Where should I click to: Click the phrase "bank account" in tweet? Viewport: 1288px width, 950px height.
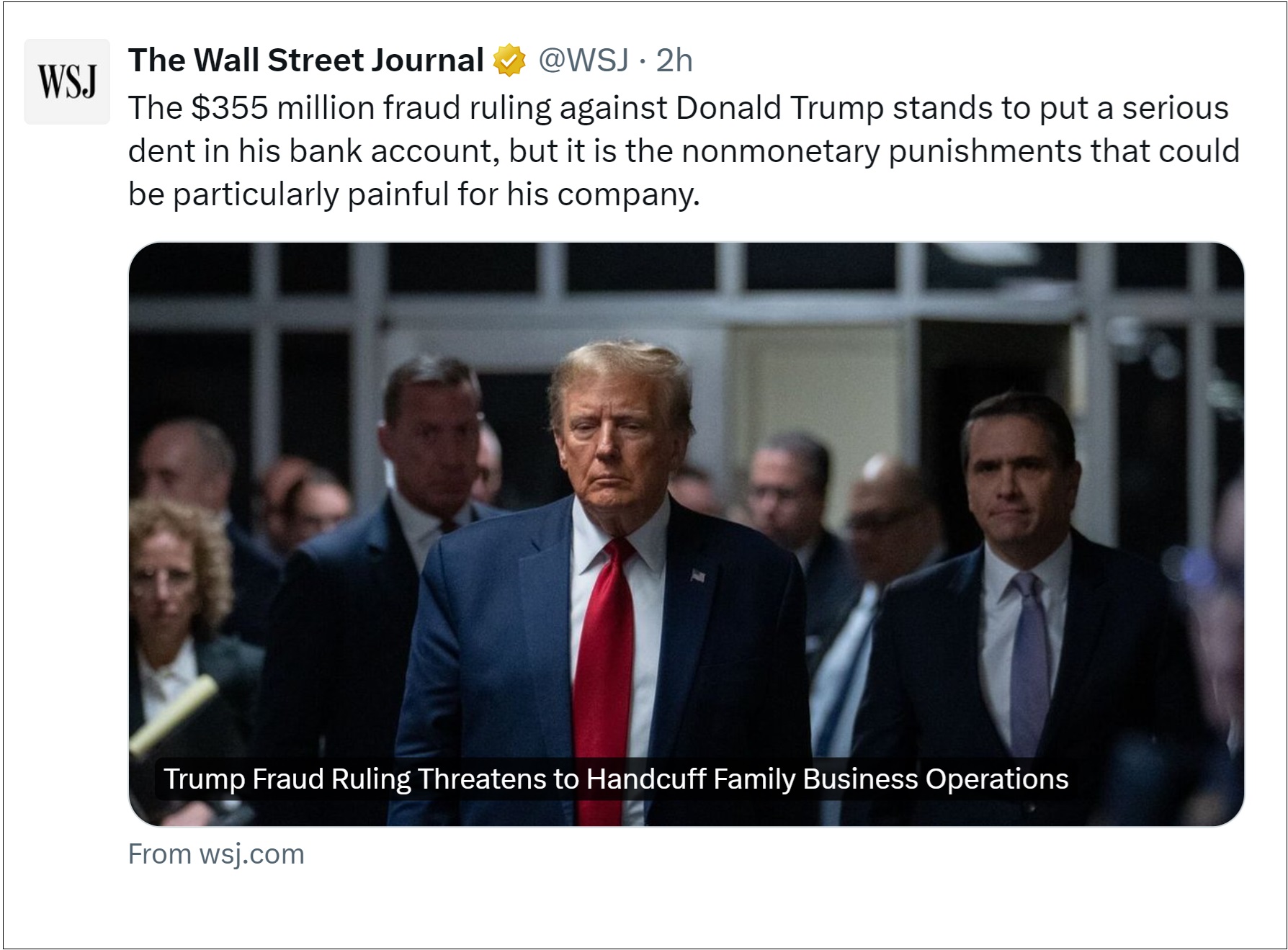390,152
